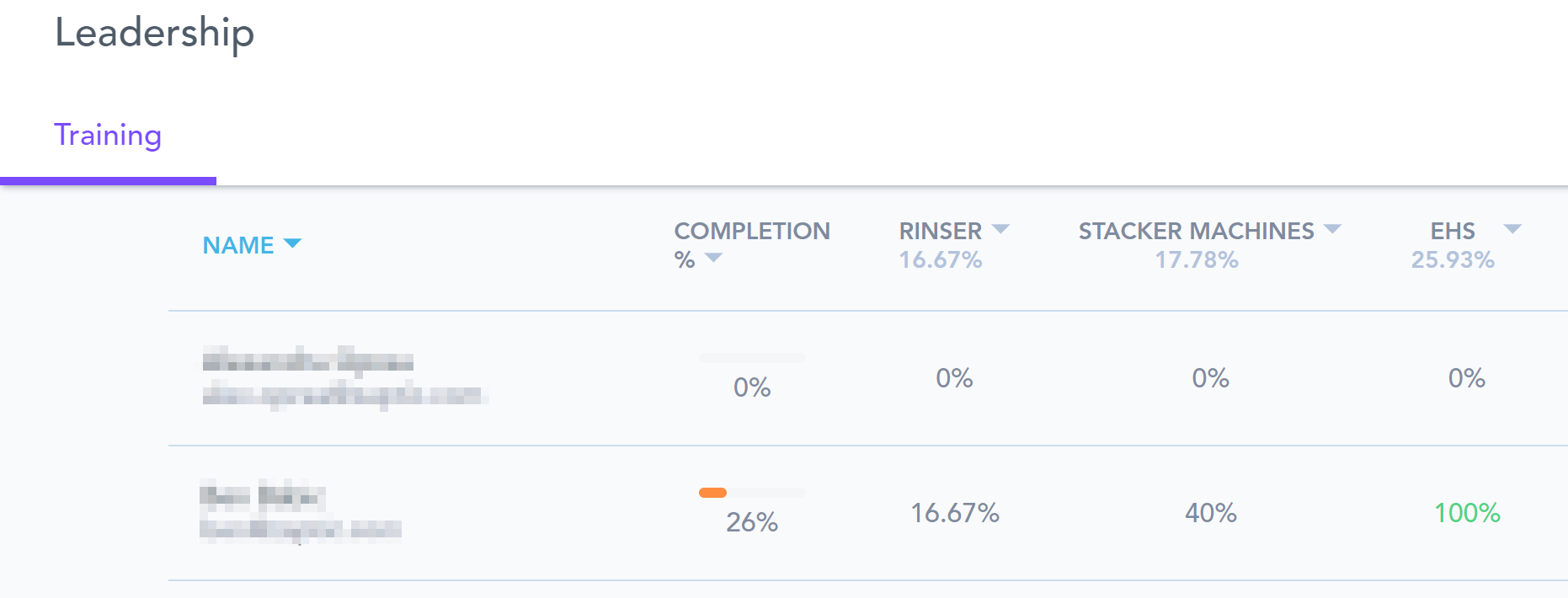Click the 40% Stacker Machines cell
This screenshot has width=1568, height=598.
coord(1210,513)
